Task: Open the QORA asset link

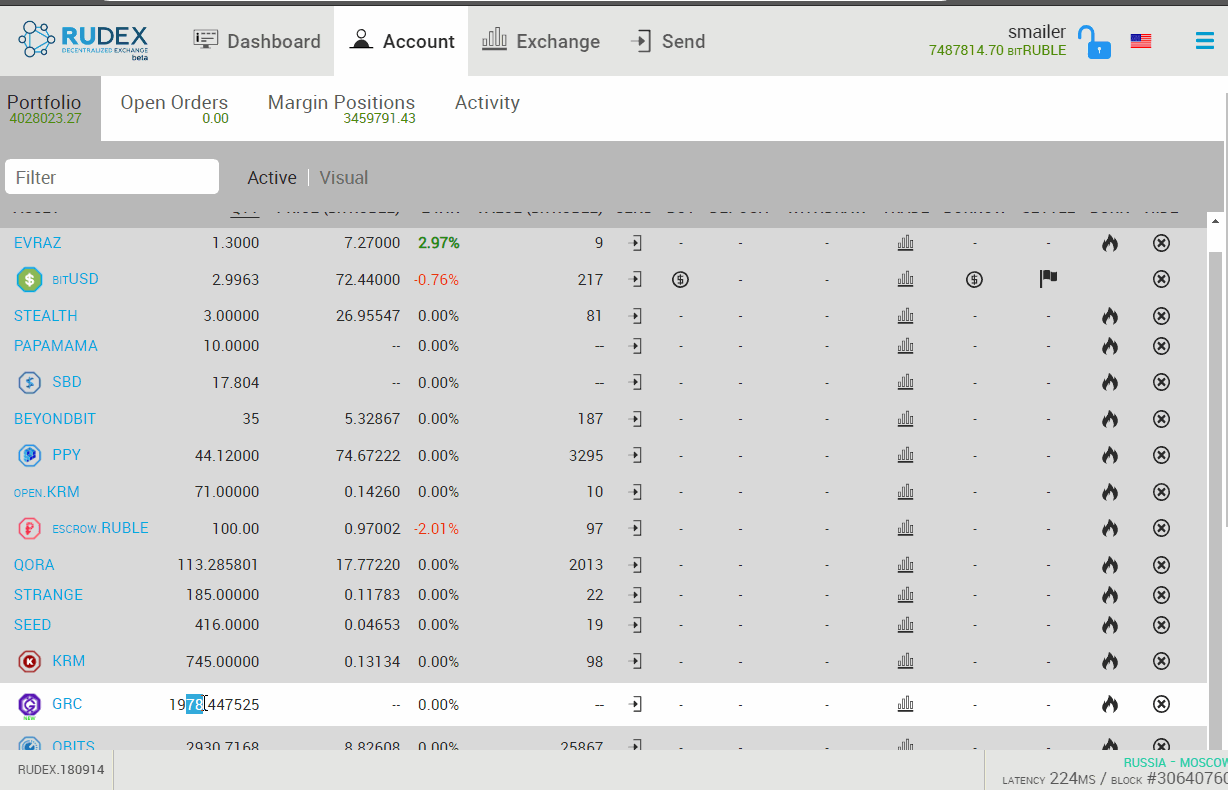Action: [x=34, y=565]
